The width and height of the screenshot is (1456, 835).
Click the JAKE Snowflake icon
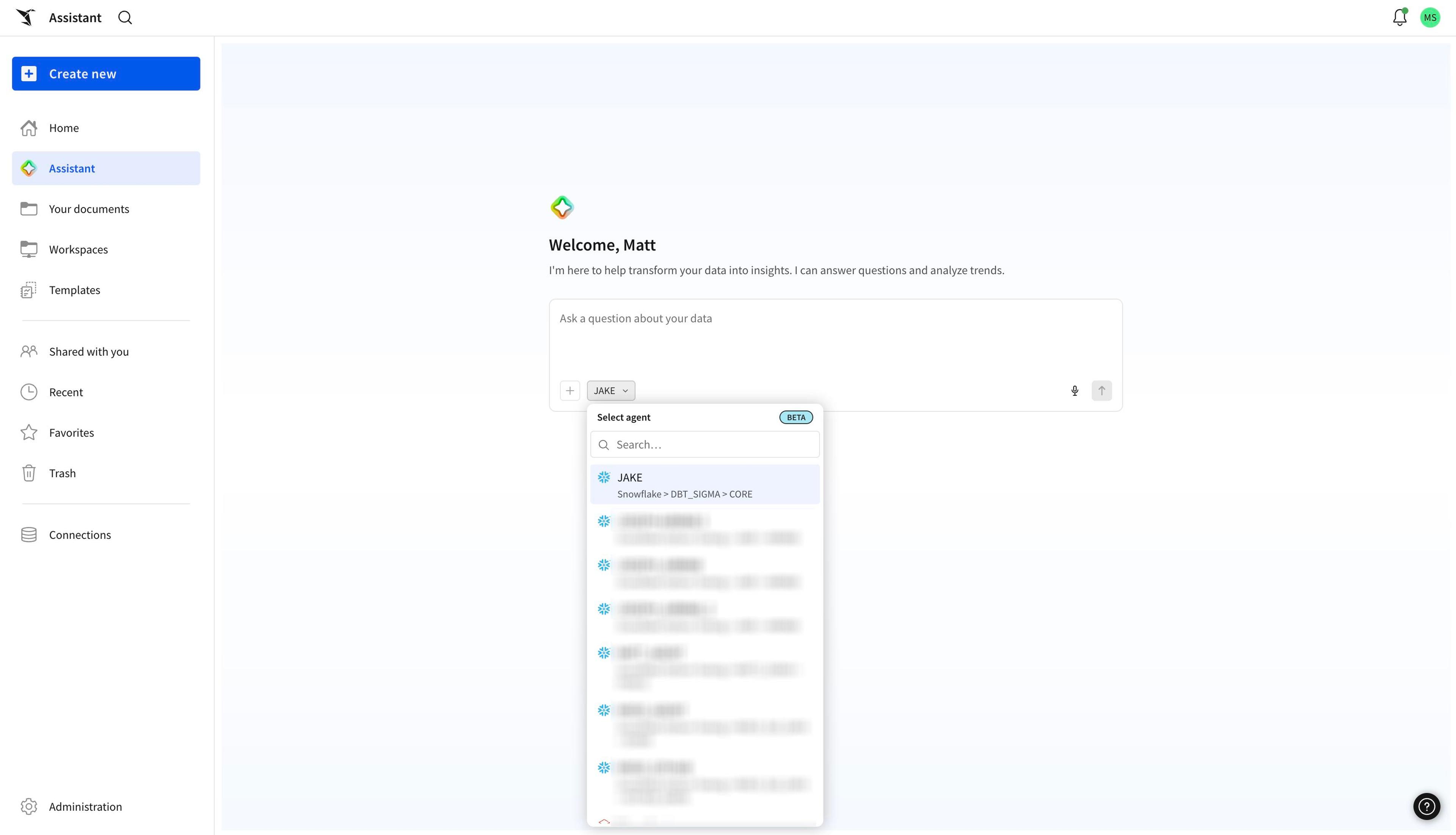coord(604,477)
